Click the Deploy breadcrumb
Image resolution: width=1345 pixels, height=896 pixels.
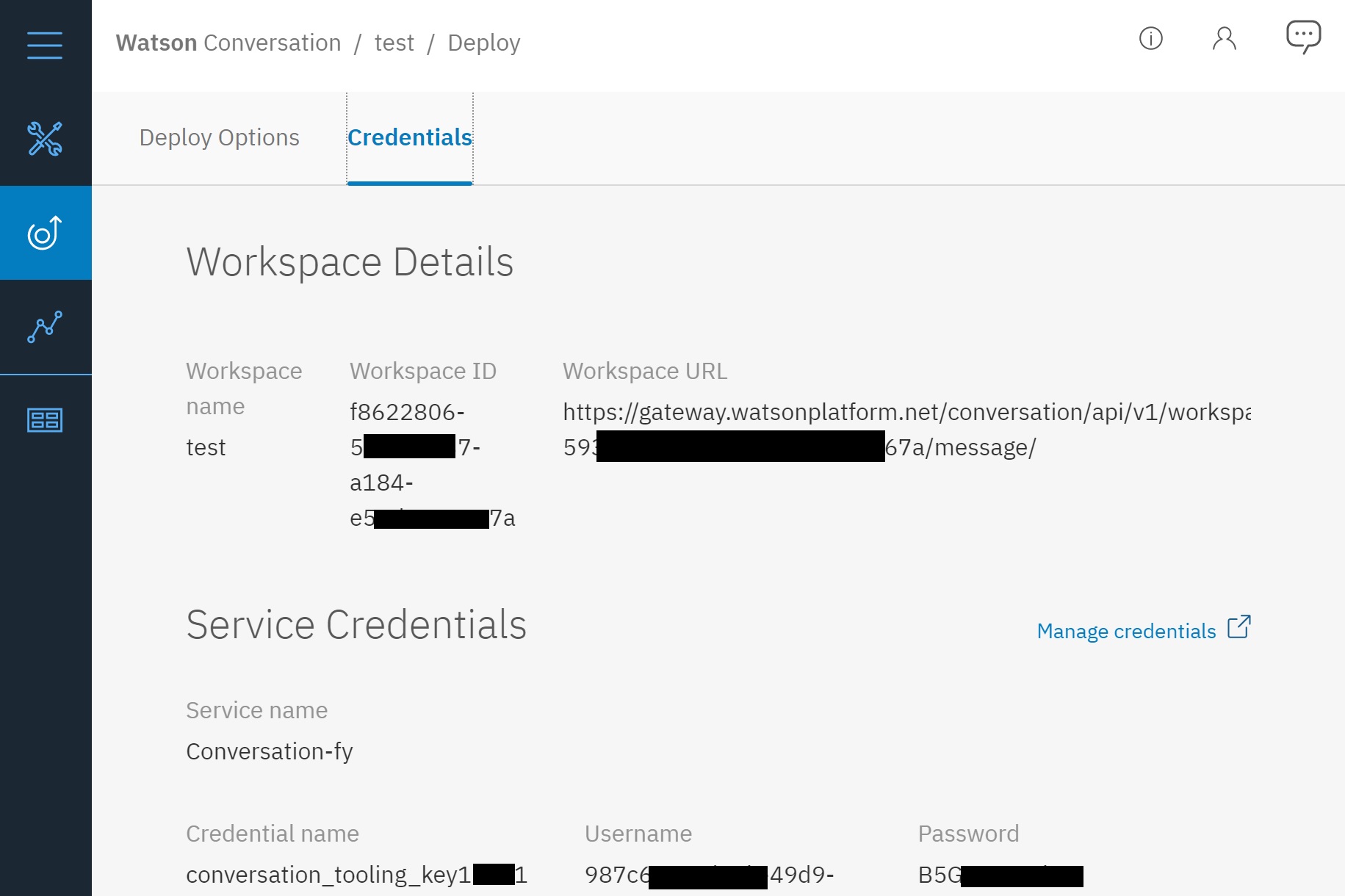pyautogui.click(x=483, y=43)
